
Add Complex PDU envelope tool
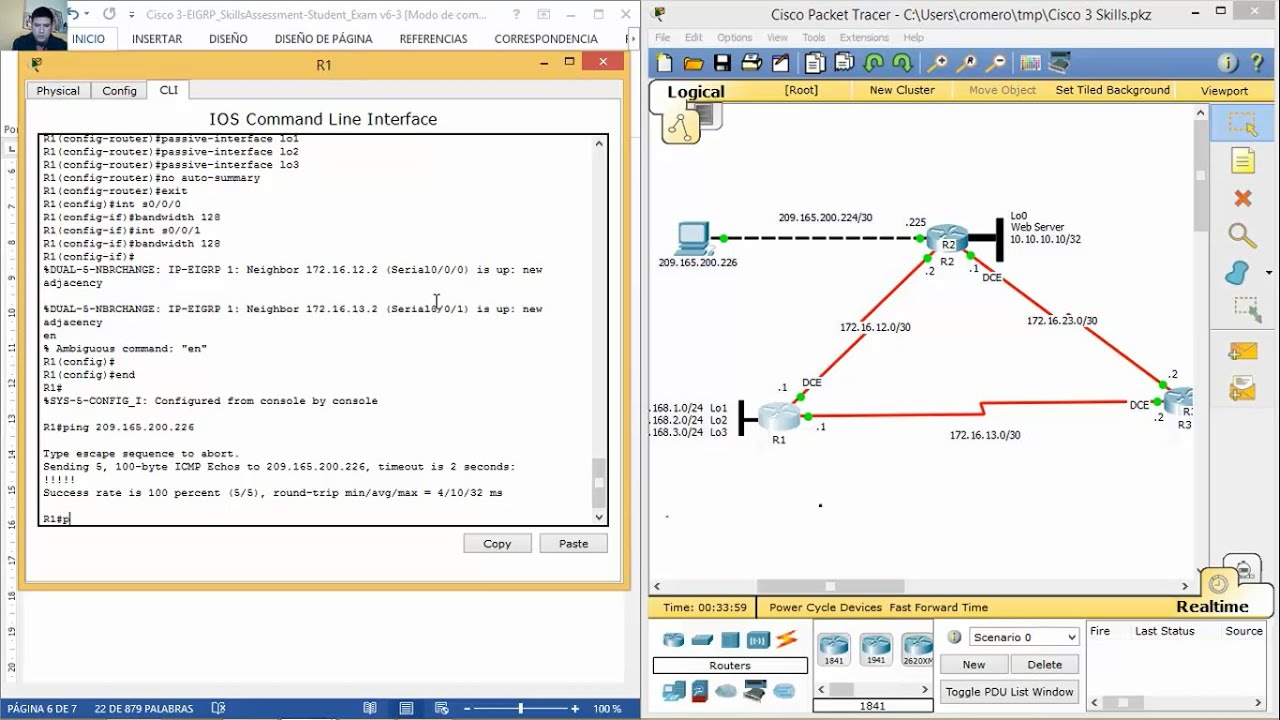pyautogui.click(x=1243, y=388)
